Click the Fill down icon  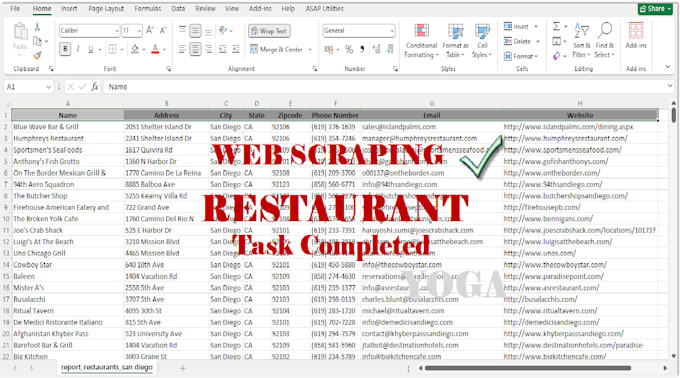point(557,41)
